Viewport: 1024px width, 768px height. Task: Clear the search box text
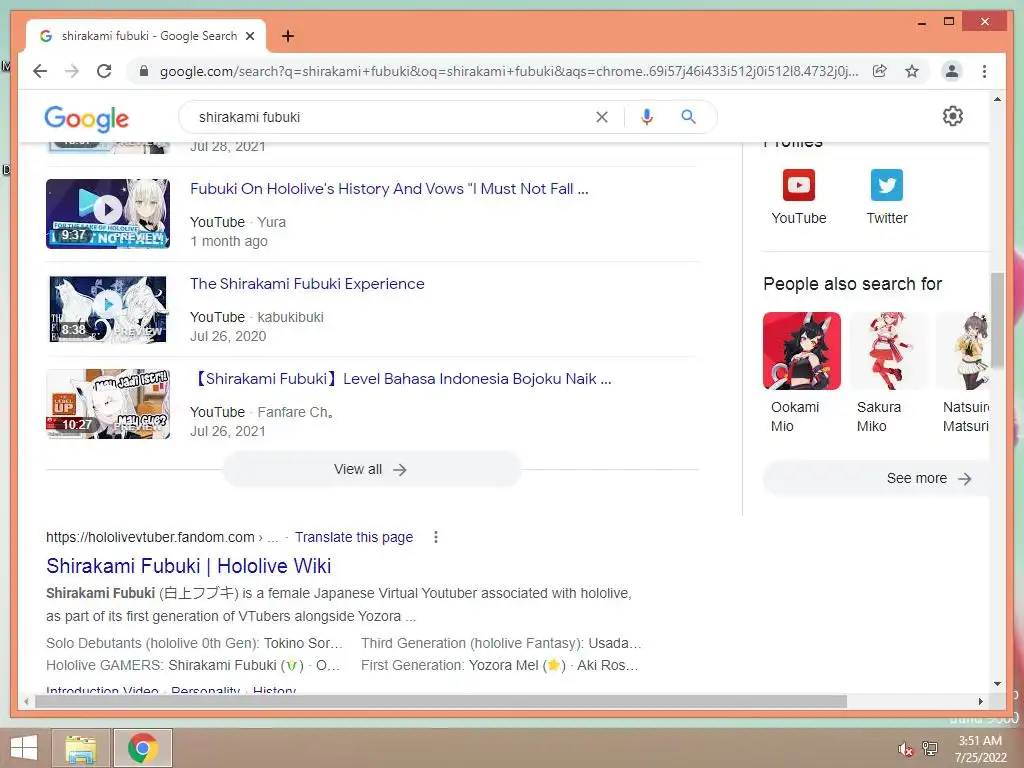(x=601, y=117)
